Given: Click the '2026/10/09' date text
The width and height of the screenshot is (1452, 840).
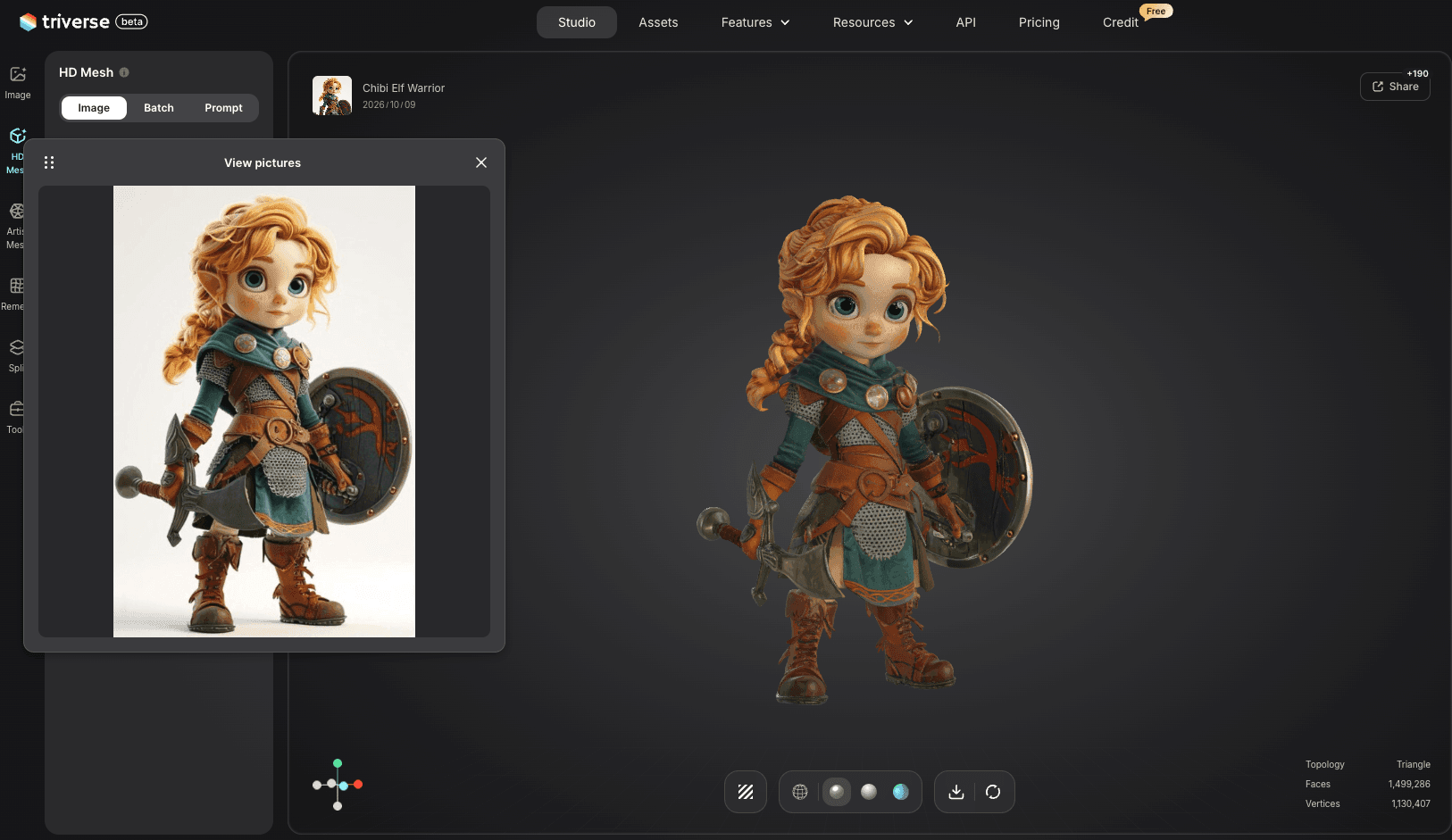Looking at the screenshot, I should (x=389, y=104).
